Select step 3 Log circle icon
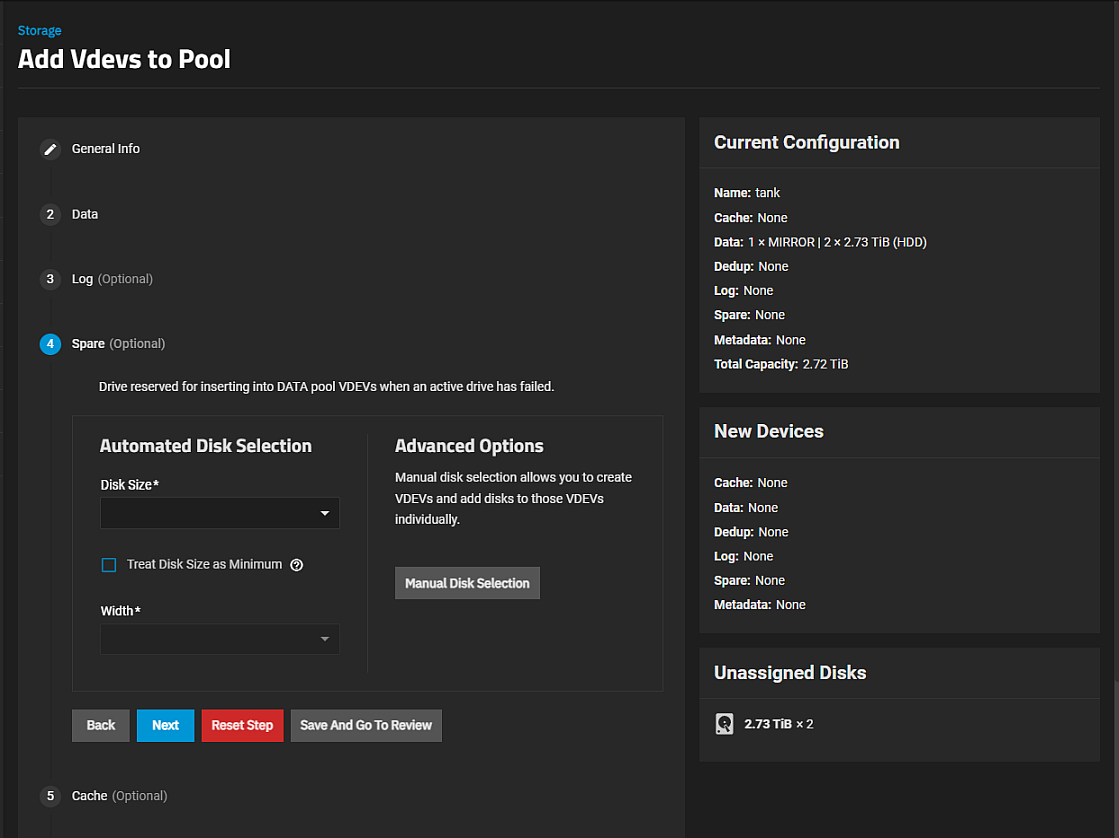 pos(50,280)
